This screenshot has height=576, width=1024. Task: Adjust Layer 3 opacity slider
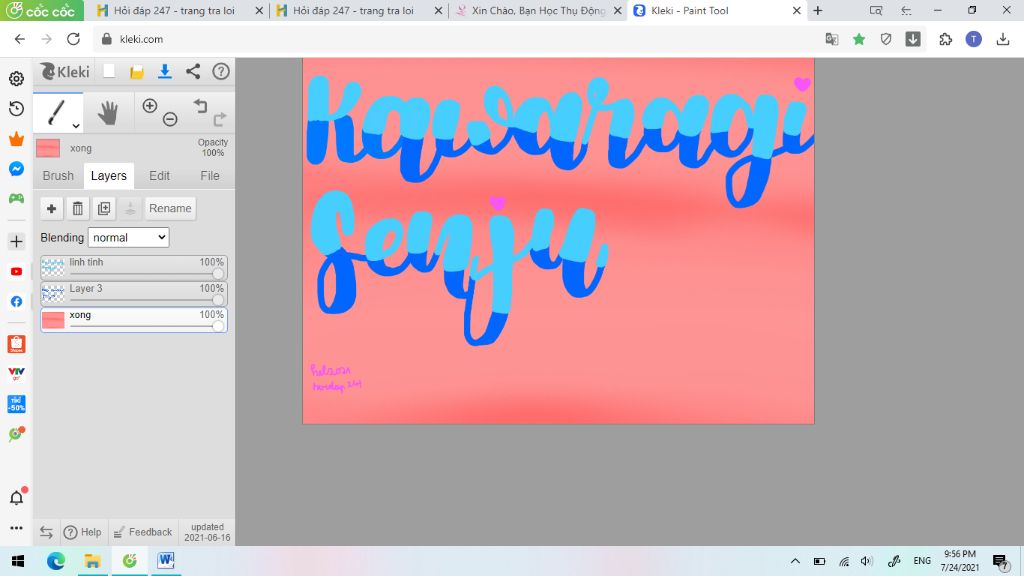coord(217,300)
